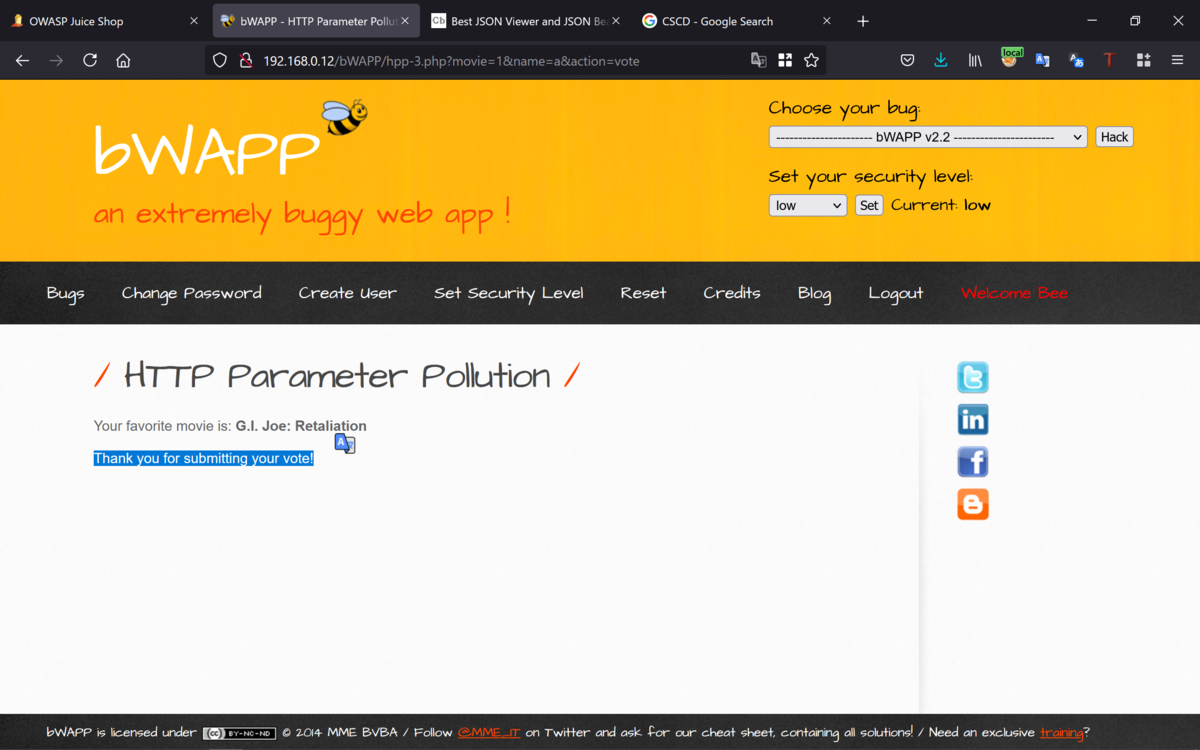Open Change Password page
Viewport: 1200px width, 750px height.
pyautogui.click(x=192, y=293)
